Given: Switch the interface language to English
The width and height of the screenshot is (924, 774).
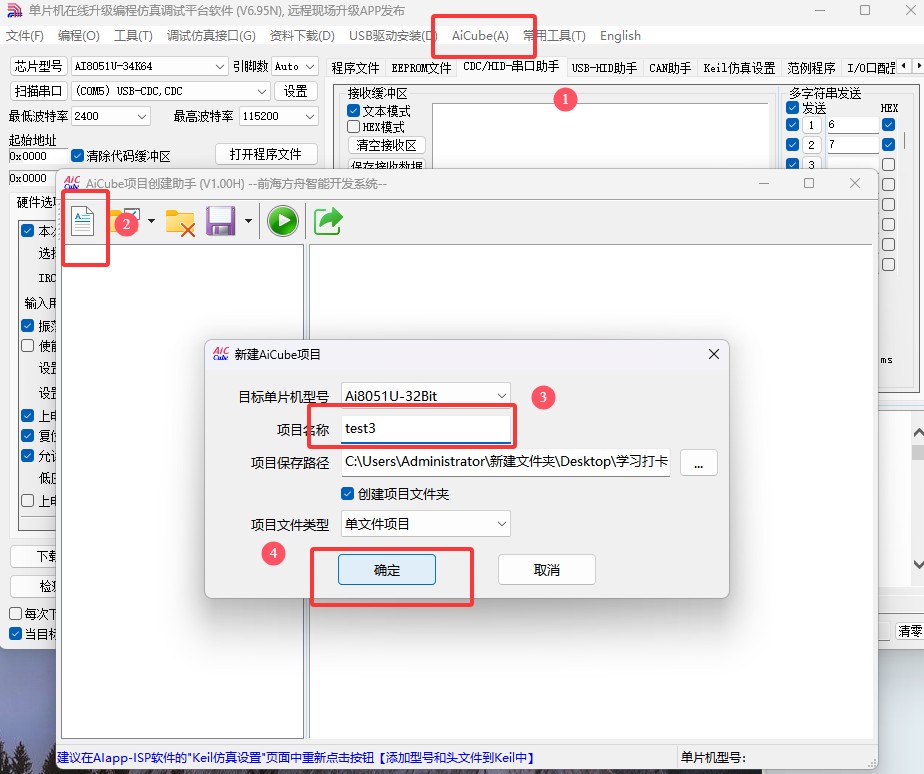Looking at the screenshot, I should coord(620,36).
